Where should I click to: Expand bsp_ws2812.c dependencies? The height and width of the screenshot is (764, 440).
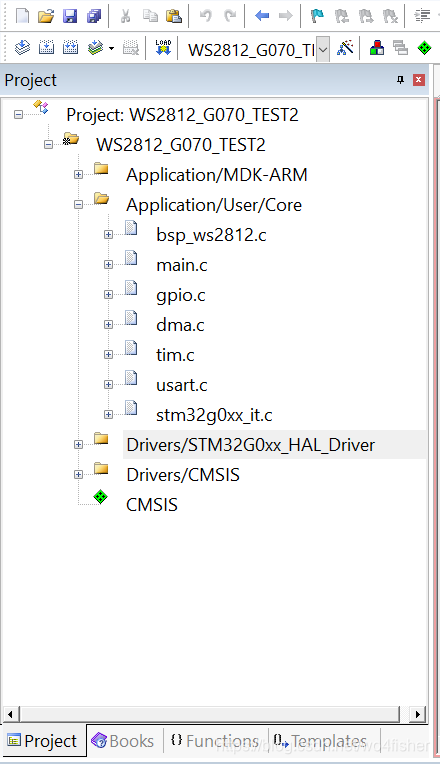point(109,235)
